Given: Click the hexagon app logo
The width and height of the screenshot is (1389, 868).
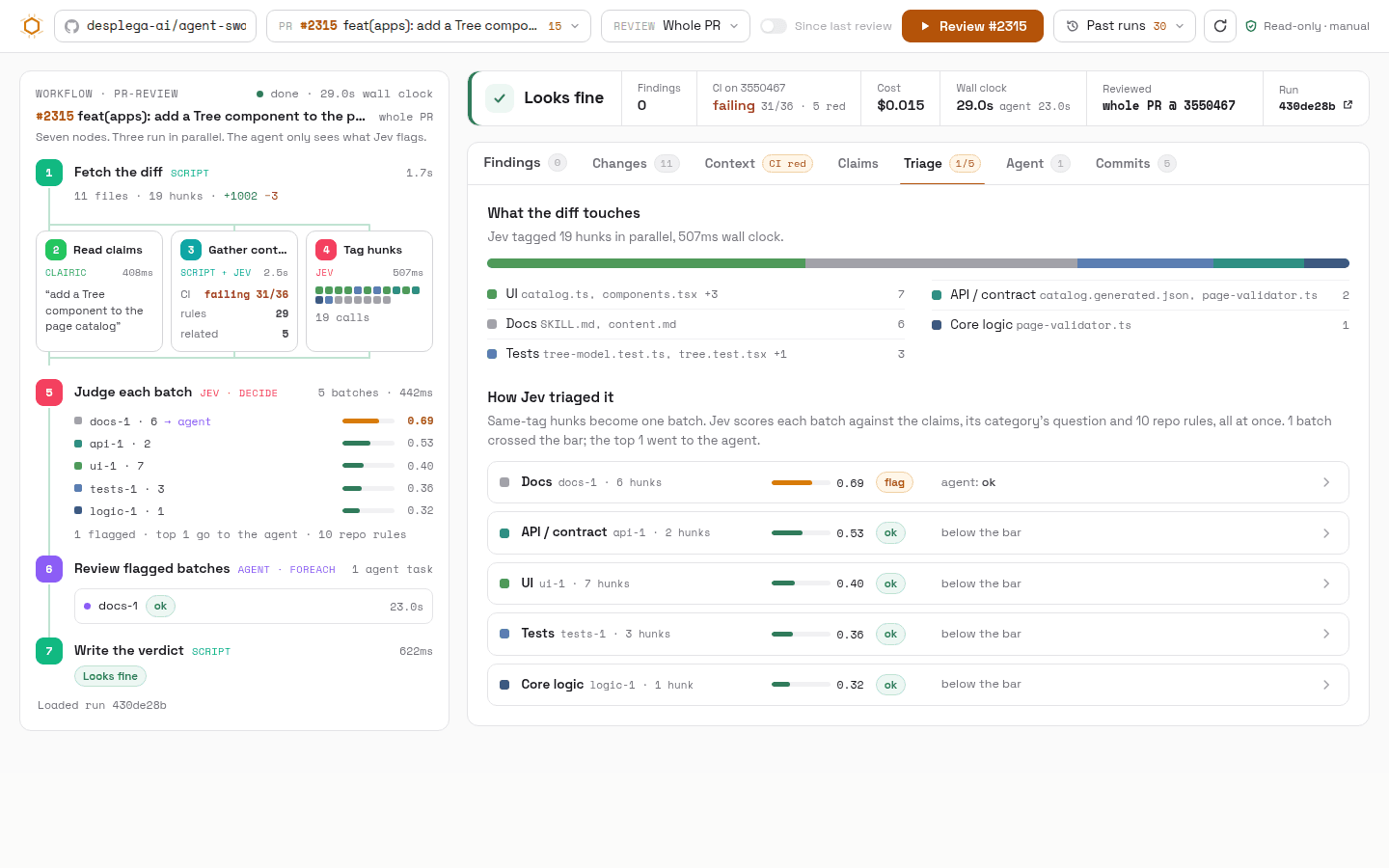Looking at the screenshot, I should tap(31, 26).
